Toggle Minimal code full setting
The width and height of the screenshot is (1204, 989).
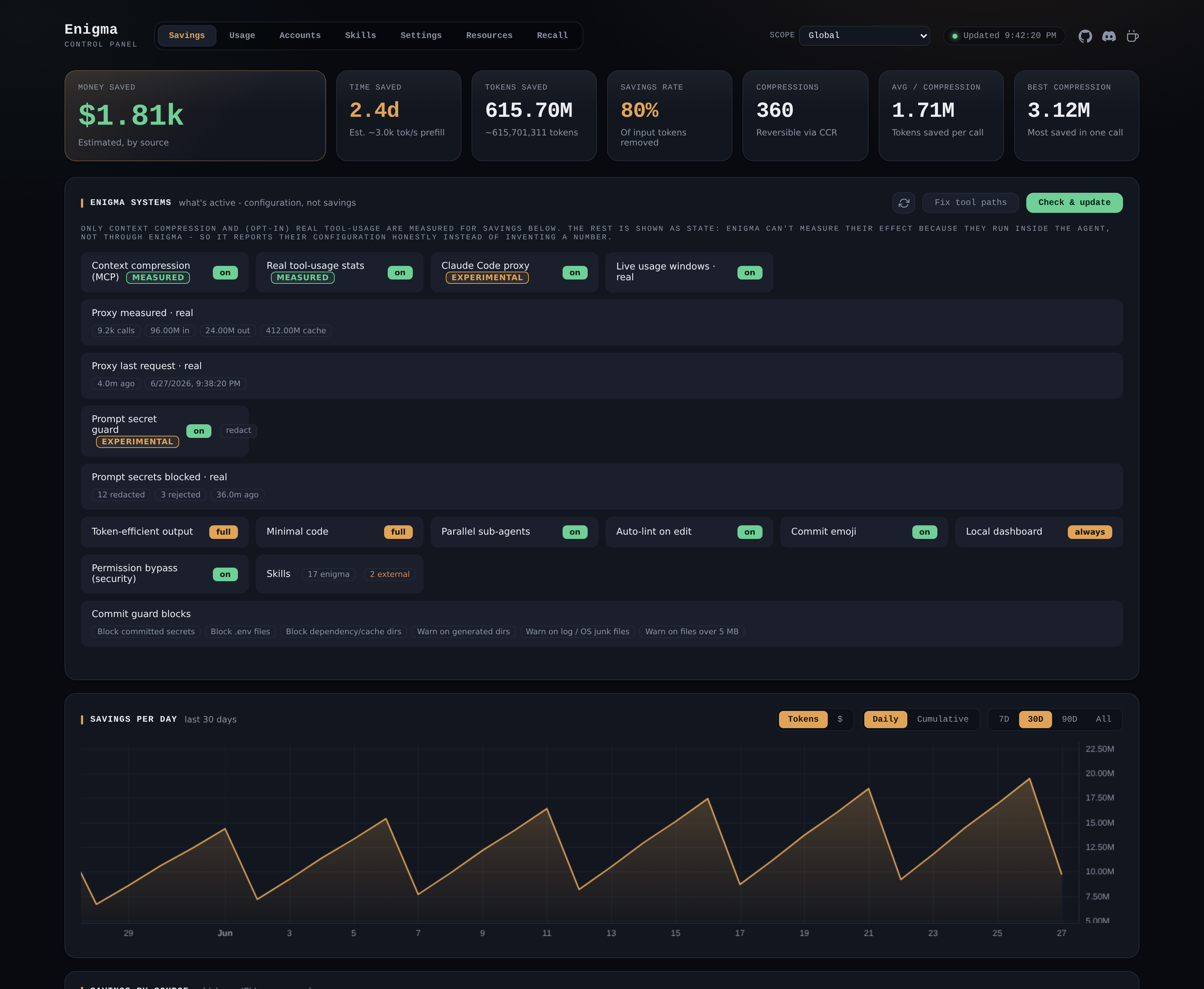[398, 532]
